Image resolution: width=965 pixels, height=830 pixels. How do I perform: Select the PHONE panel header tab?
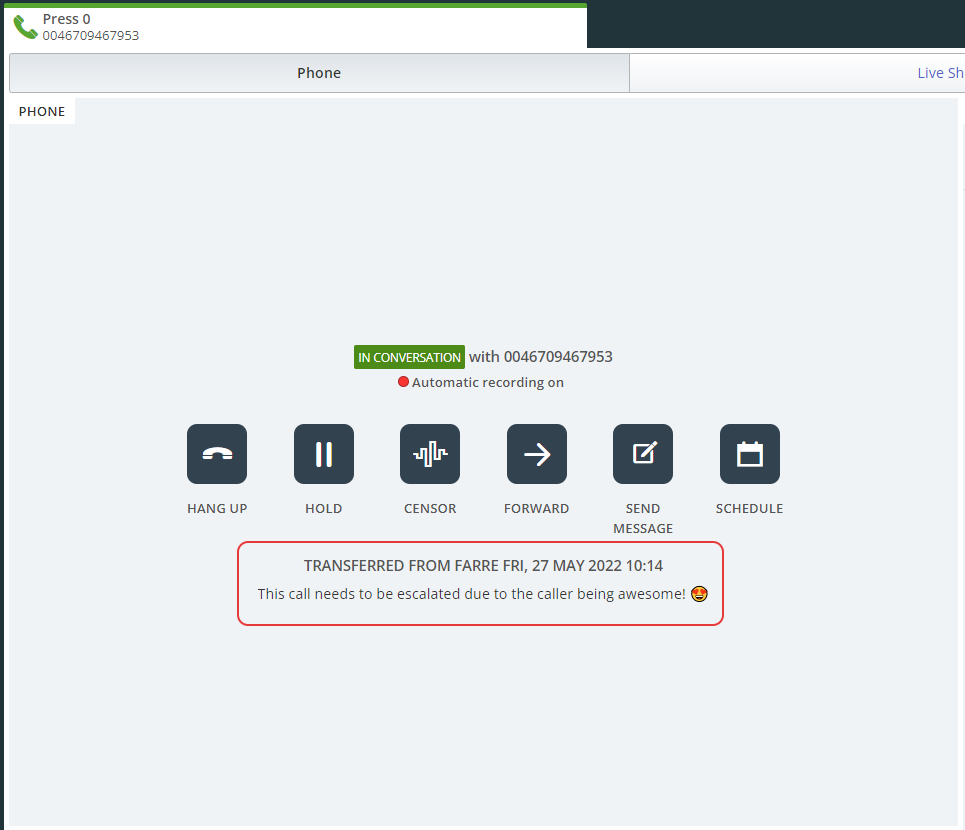[42, 111]
